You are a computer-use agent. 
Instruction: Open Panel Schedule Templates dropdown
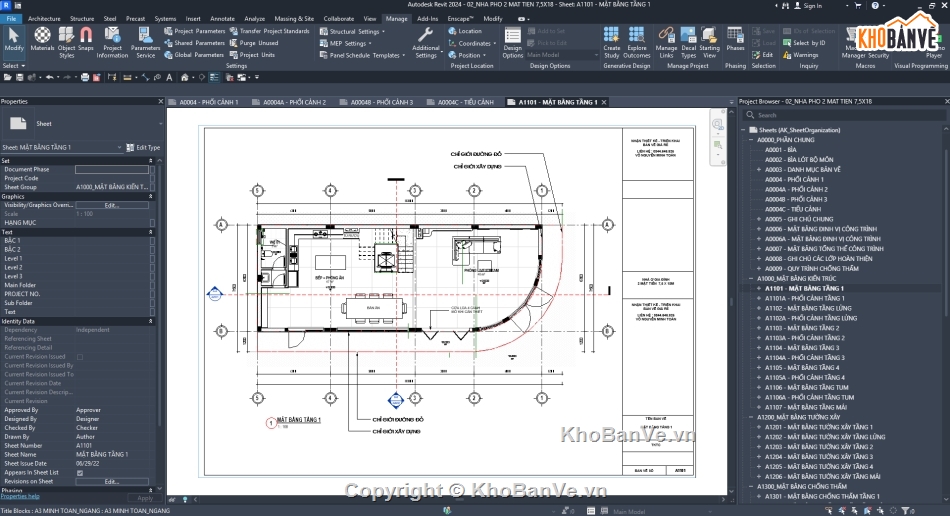(362, 55)
